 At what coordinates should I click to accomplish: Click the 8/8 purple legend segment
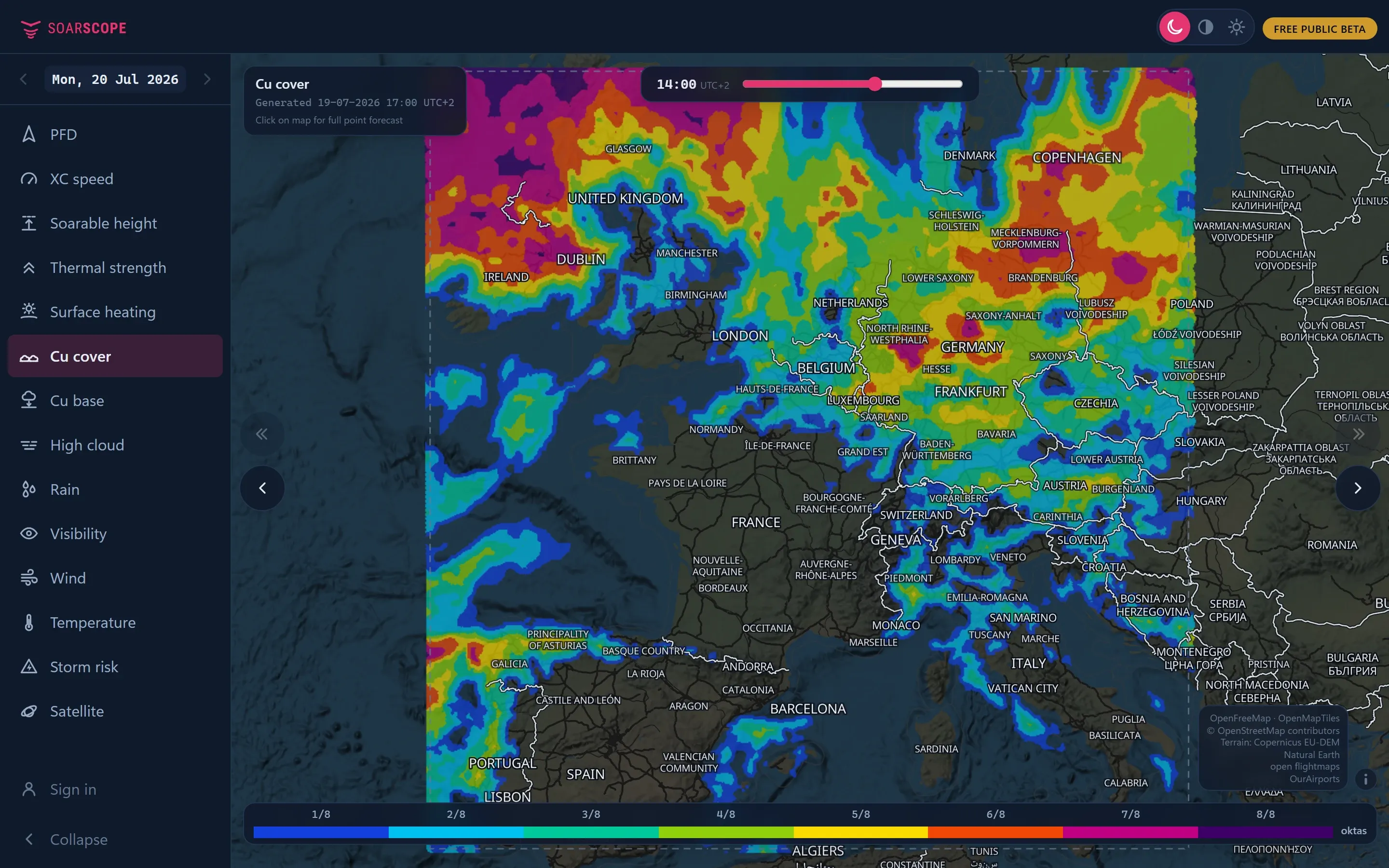coord(1265,832)
